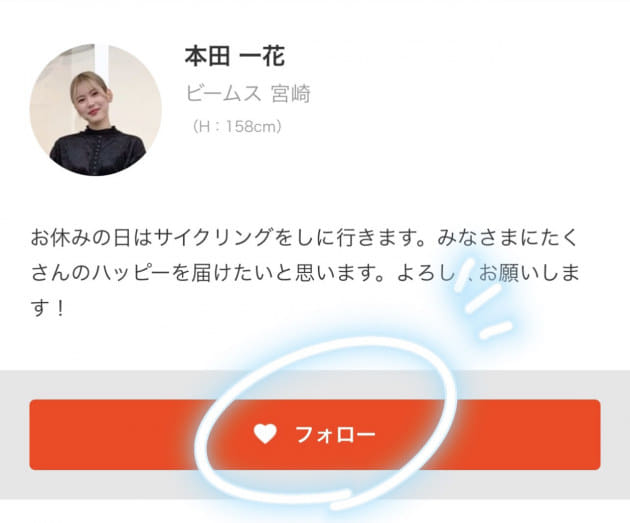Click the 宮崎 store location text

point(291,94)
